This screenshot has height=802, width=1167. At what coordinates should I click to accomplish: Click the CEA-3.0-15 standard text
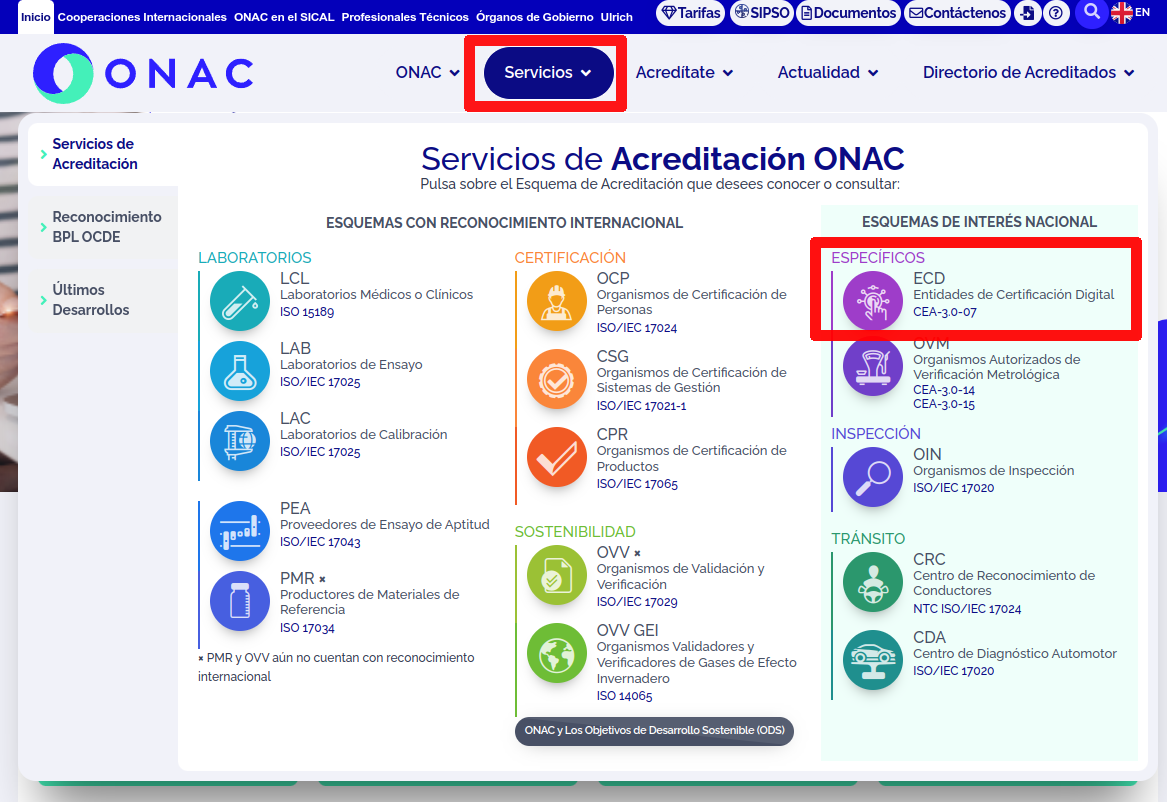944,405
